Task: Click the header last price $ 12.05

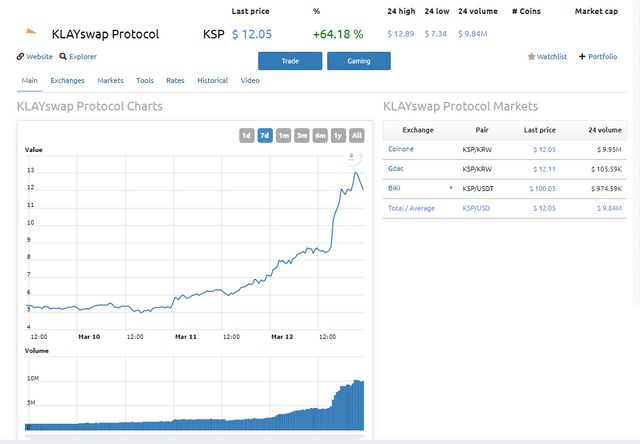Action: tap(252, 34)
